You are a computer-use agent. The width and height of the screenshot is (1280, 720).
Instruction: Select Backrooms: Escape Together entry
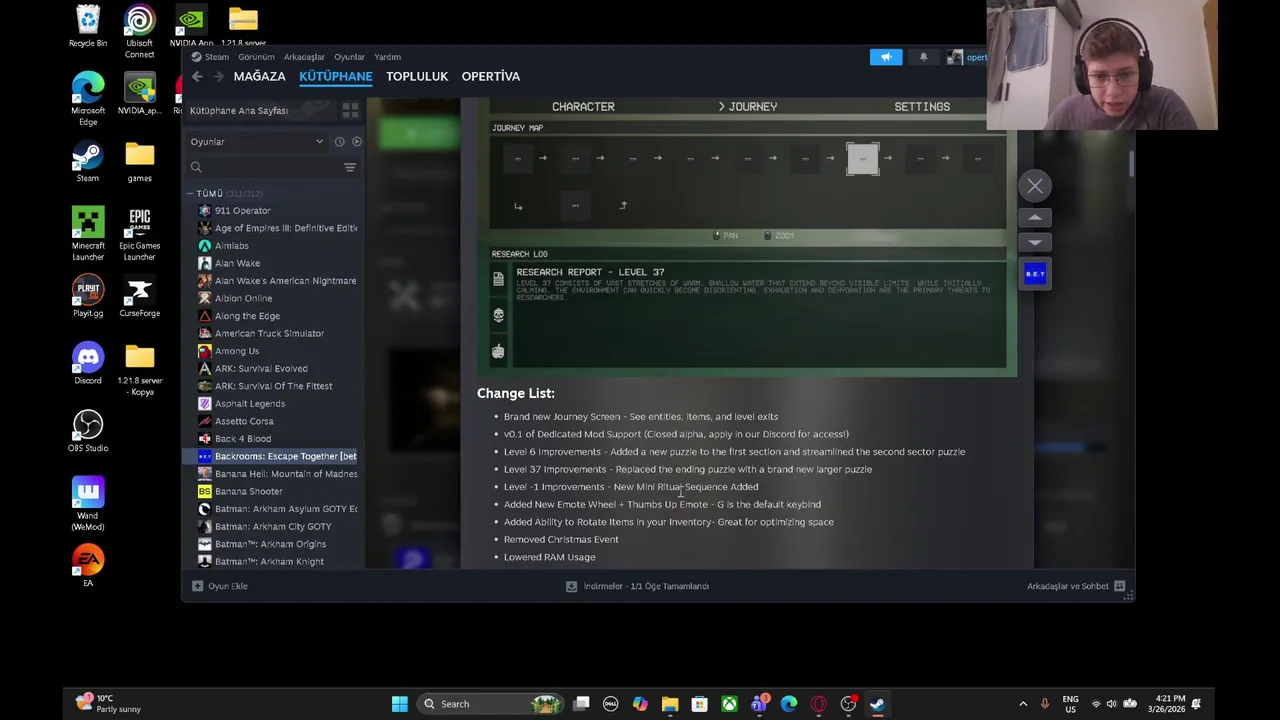click(x=273, y=456)
